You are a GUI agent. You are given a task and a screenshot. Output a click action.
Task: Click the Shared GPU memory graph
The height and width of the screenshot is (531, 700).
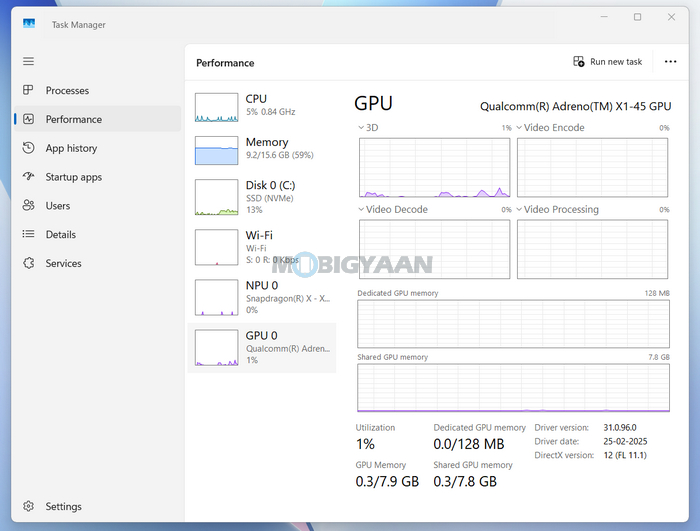tap(513, 388)
